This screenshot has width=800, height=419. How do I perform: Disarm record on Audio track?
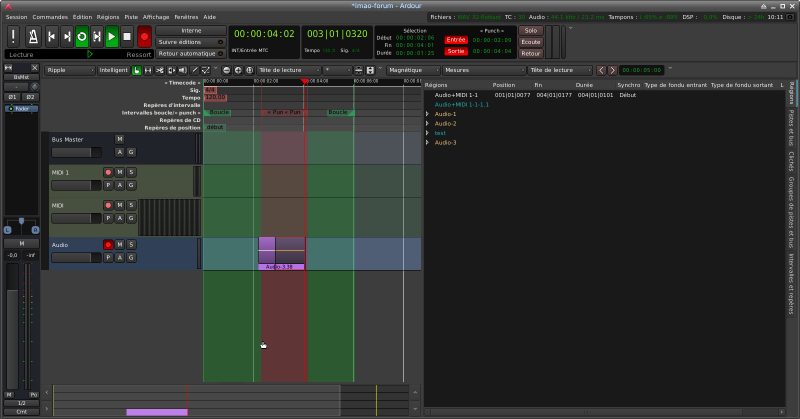pyautogui.click(x=108, y=245)
